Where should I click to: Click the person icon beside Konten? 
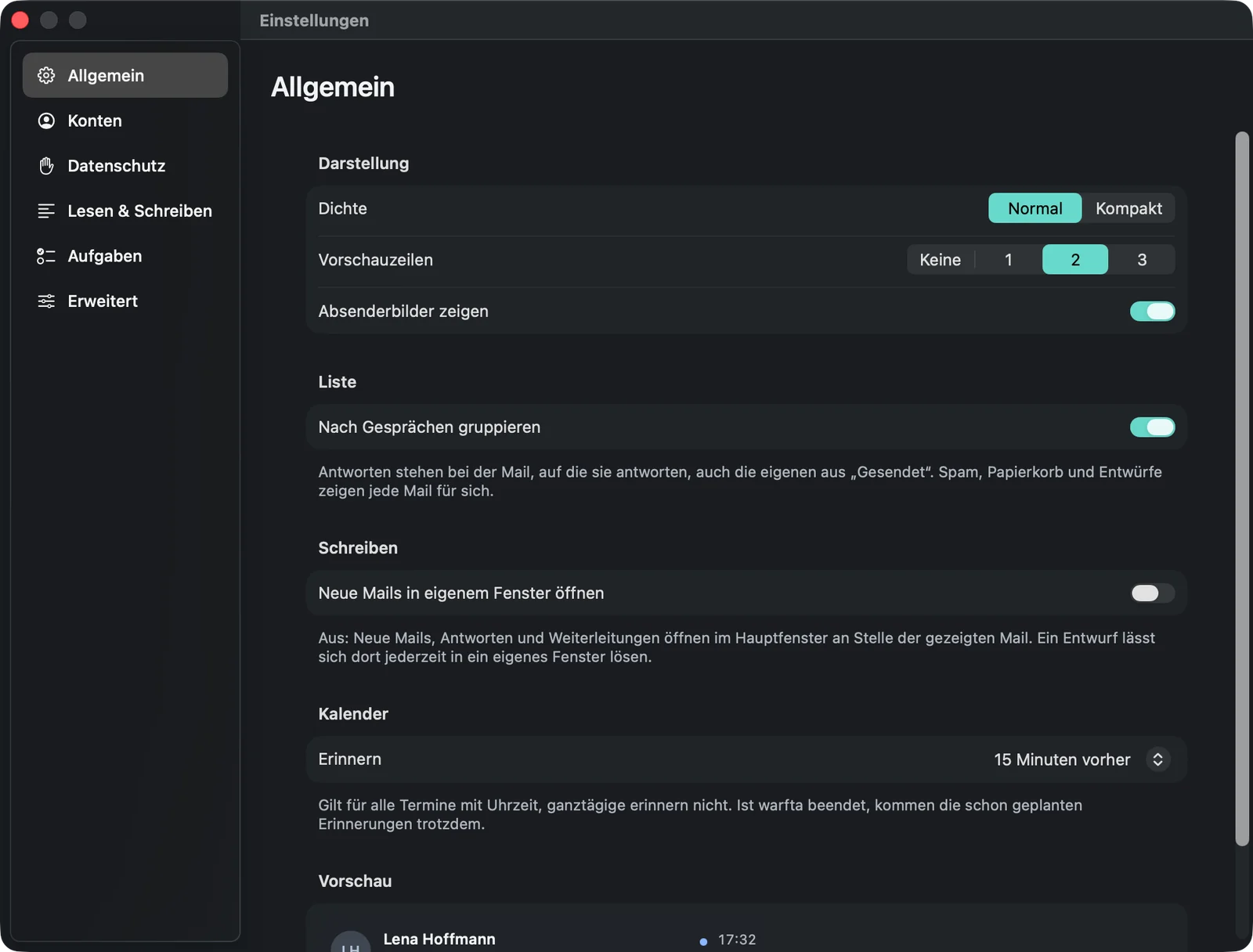(x=46, y=121)
